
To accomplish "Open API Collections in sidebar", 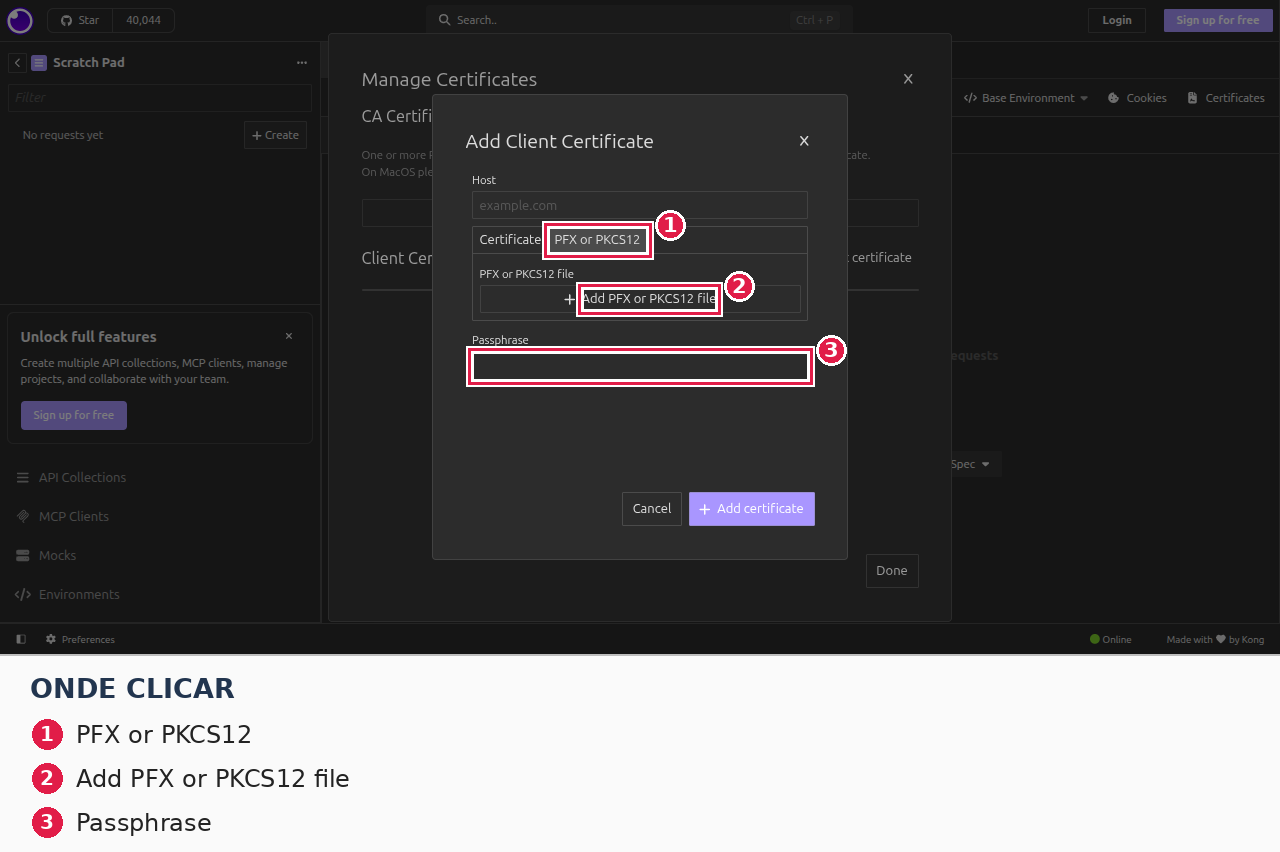I will [82, 478].
